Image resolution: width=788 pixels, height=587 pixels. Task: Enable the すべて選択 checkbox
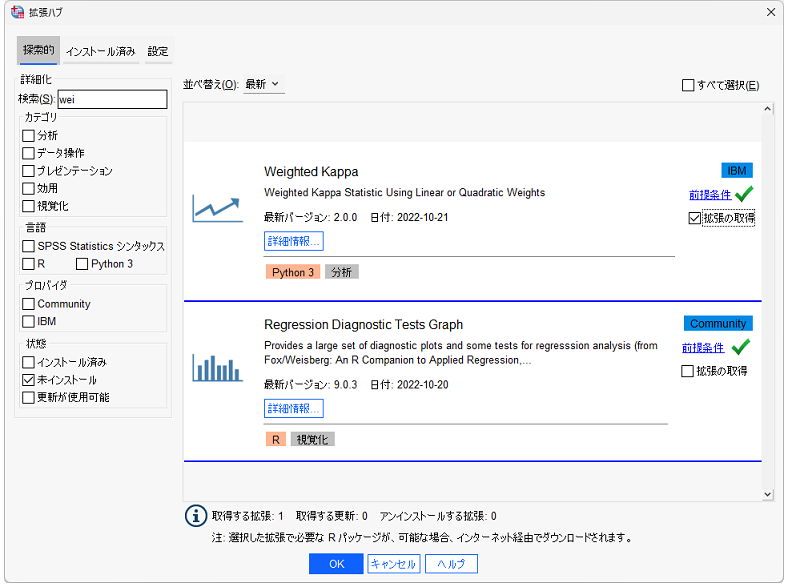point(688,85)
